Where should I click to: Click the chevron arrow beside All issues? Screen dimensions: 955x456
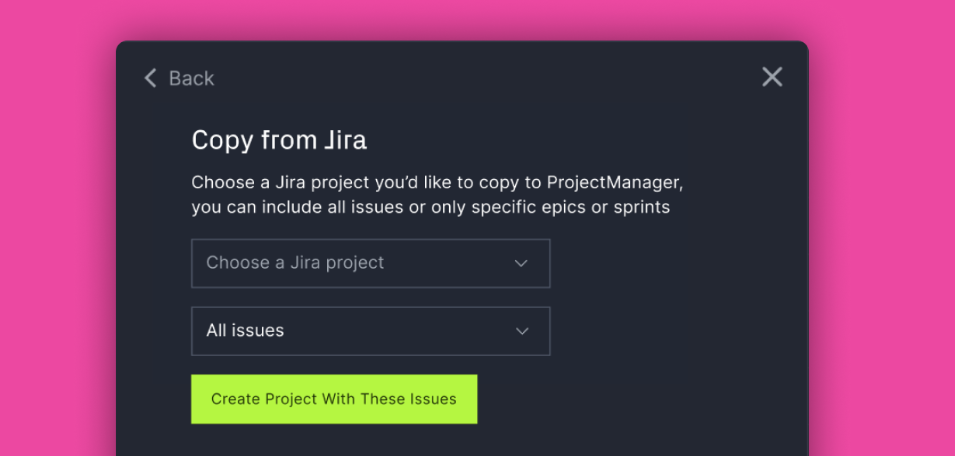(x=521, y=331)
